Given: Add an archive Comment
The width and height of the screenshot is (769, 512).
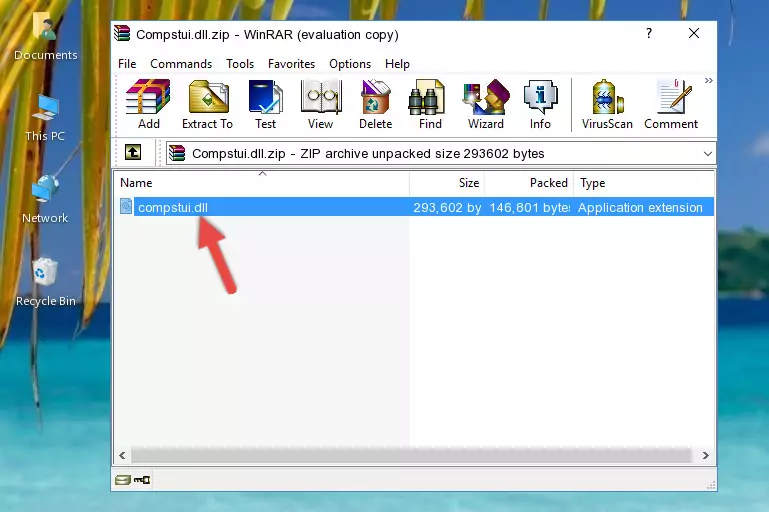Looking at the screenshot, I should (x=671, y=104).
